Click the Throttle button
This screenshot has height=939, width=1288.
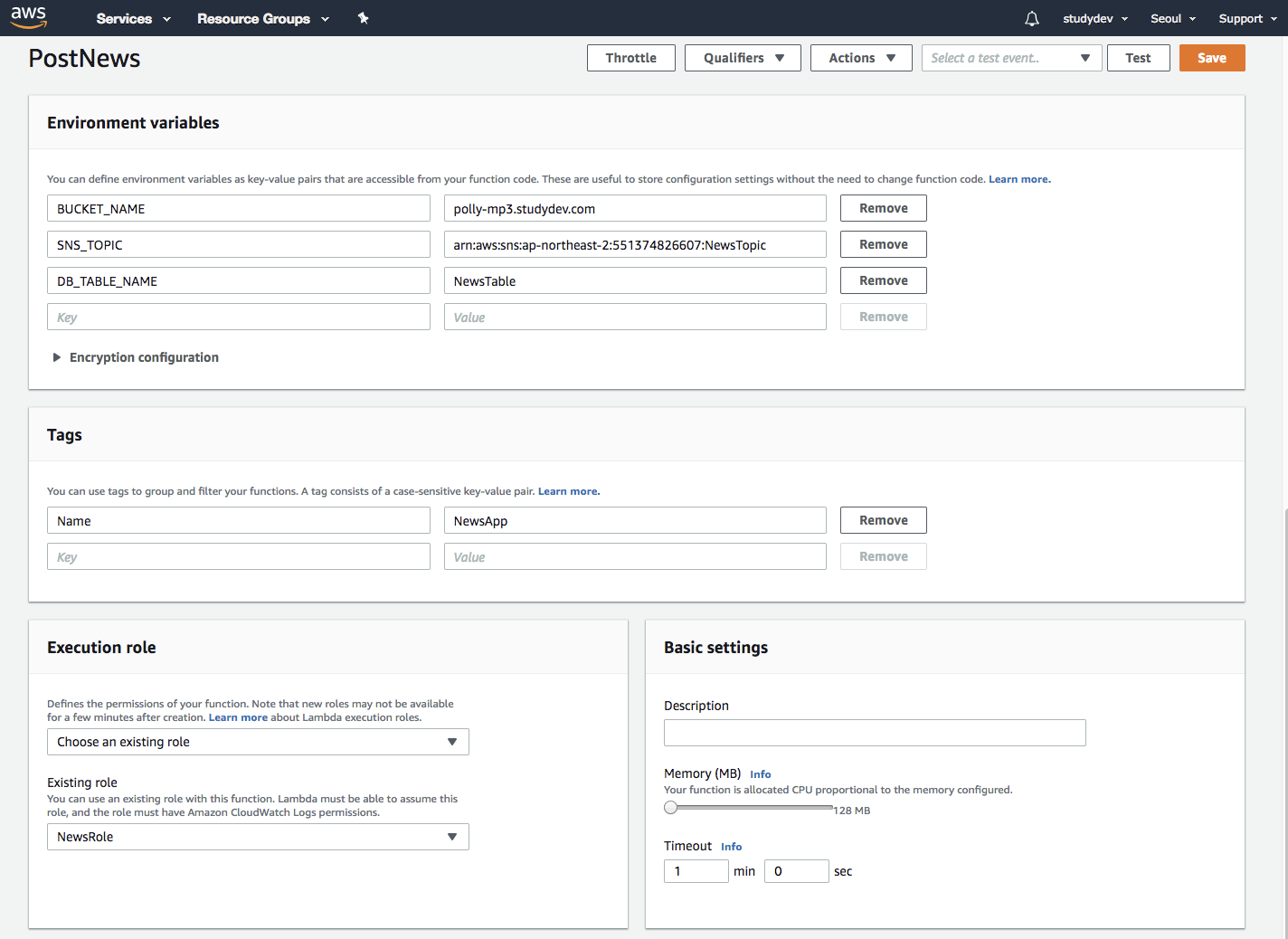click(x=631, y=58)
